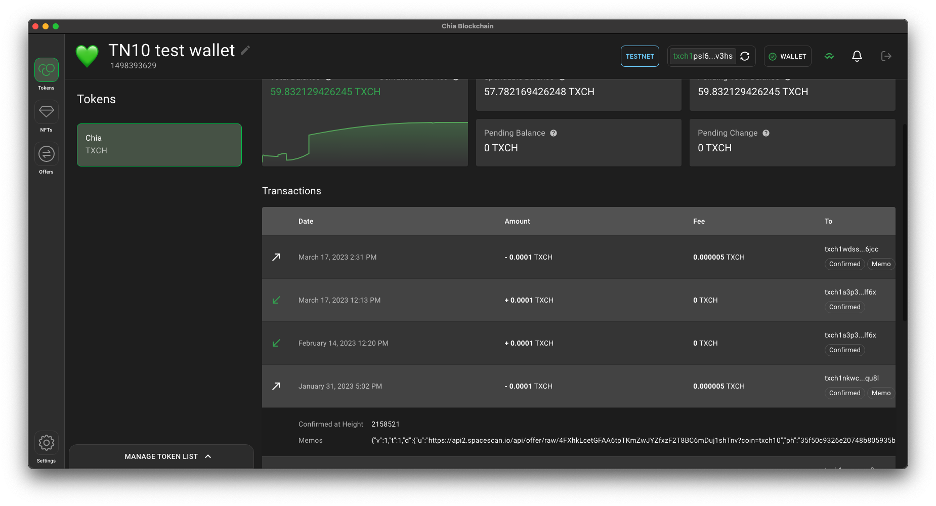Screen dimensions: 936x506
Task: Click wallet fingerprint 1498393629
Action: 133,66
